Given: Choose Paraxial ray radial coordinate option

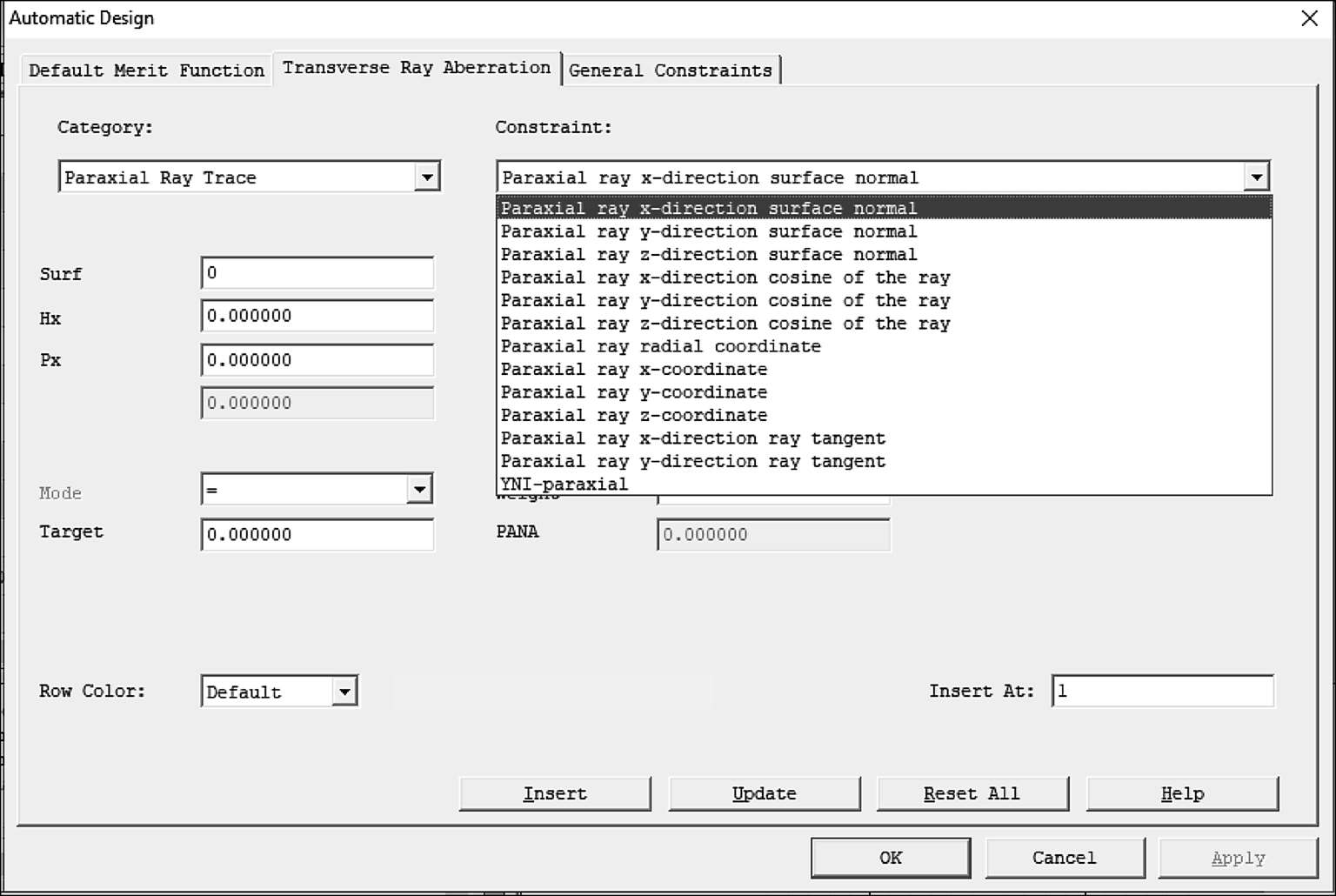Looking at the screenshot, I should tap(660, 346).
